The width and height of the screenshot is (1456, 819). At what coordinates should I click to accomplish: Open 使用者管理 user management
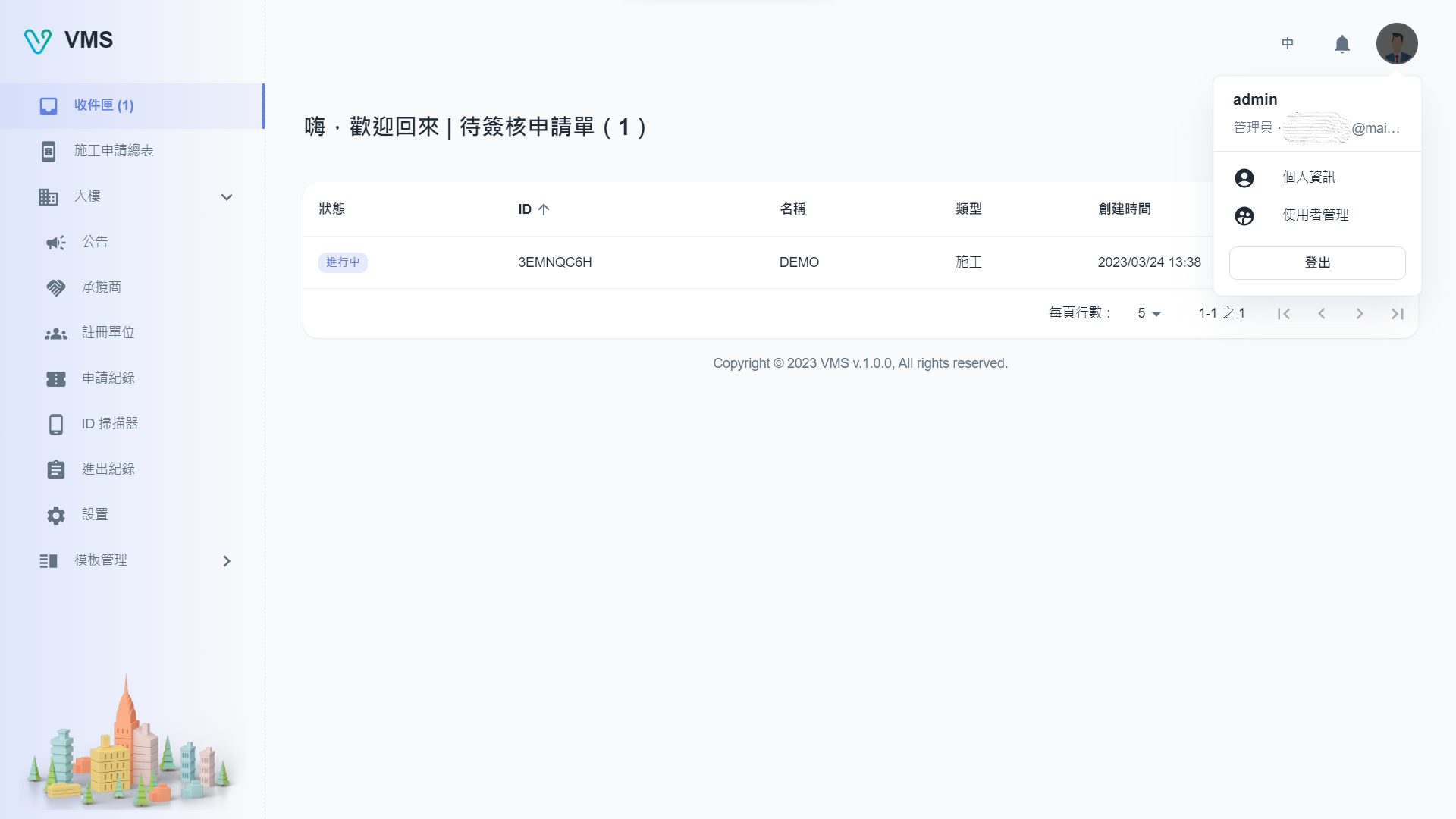(1315, 215)
